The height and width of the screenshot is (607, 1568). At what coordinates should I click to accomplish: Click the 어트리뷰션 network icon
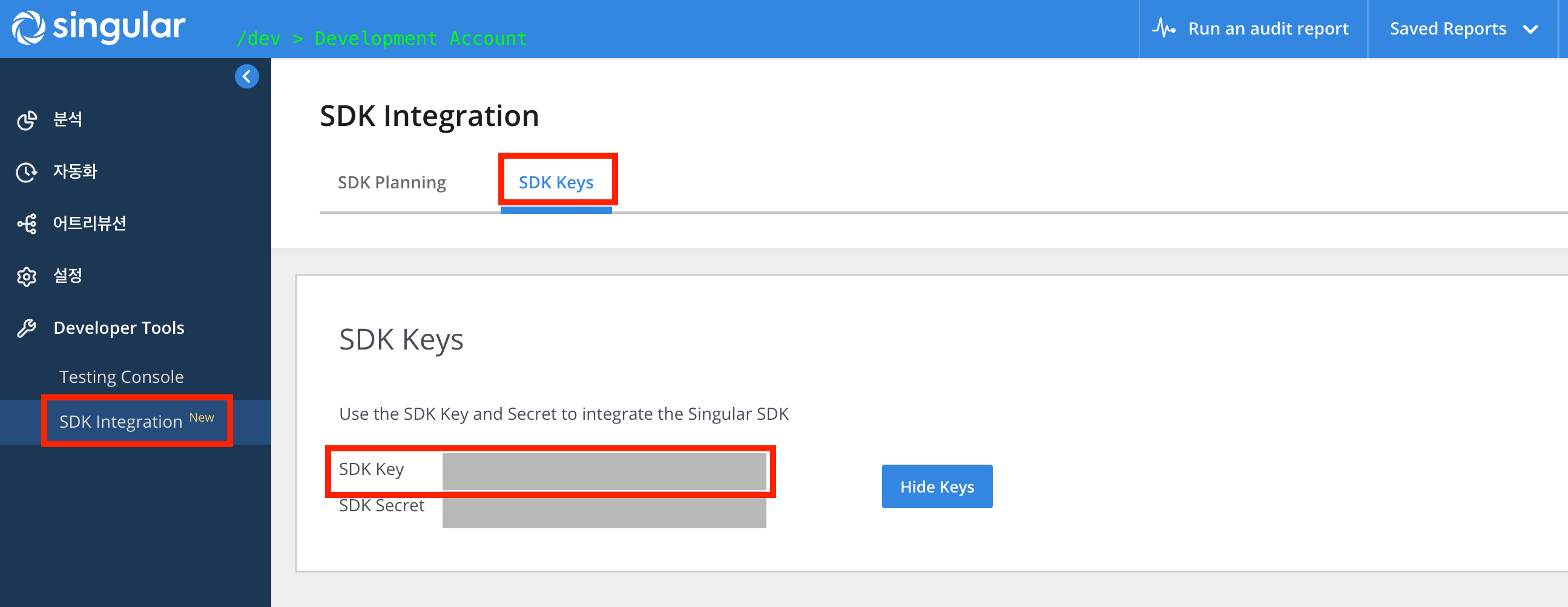[27, 224]
